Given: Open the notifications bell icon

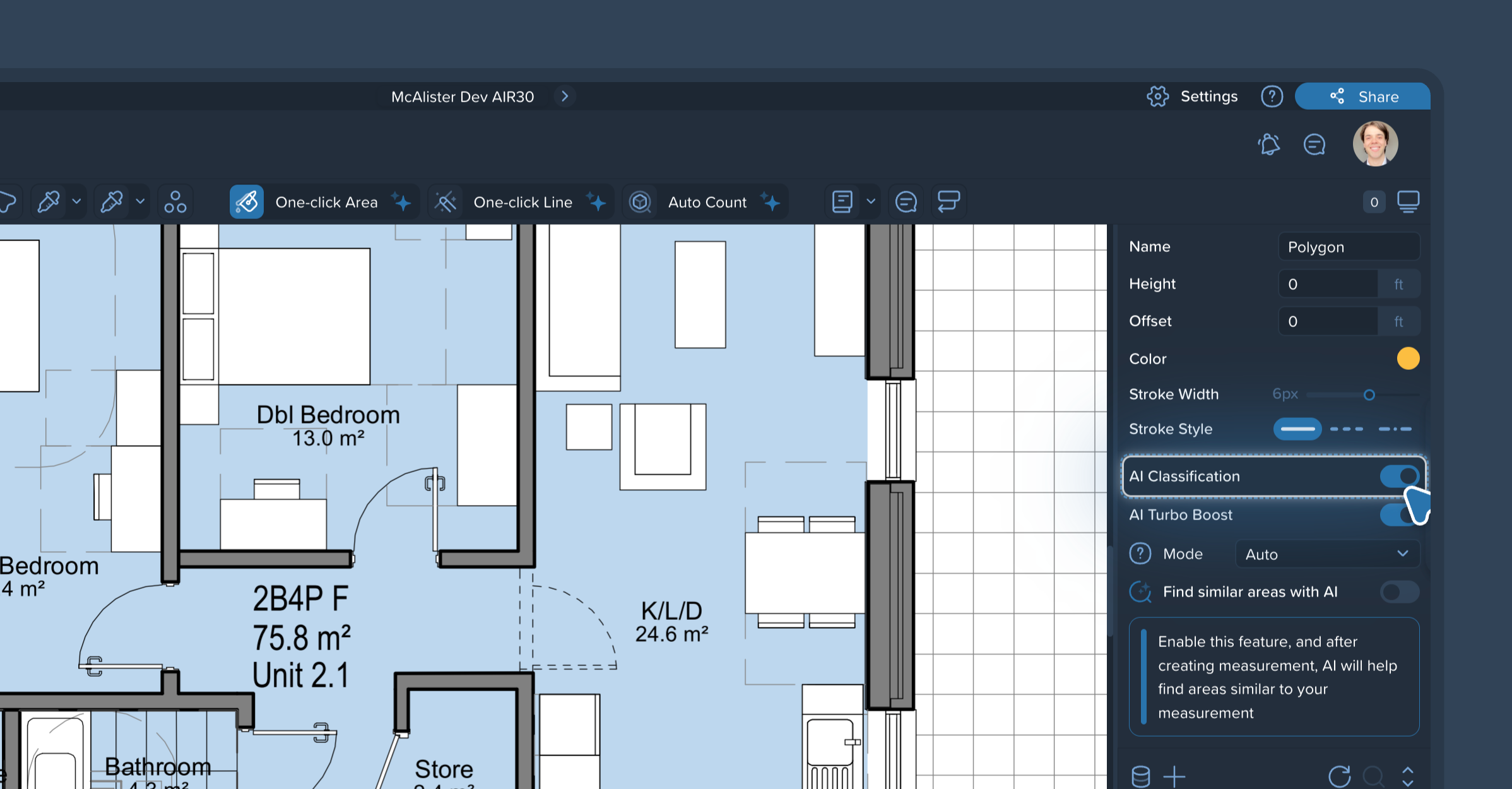Looking at the screenshot, I should point(1269,145).
